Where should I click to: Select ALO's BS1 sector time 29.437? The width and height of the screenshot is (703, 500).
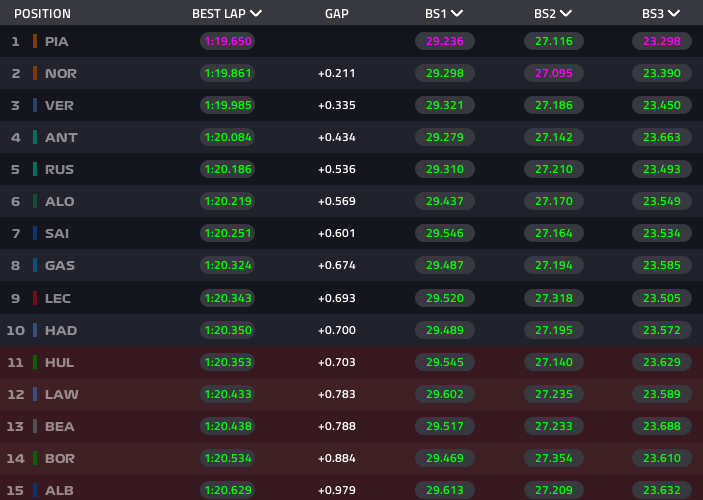[x=444, y=201]
